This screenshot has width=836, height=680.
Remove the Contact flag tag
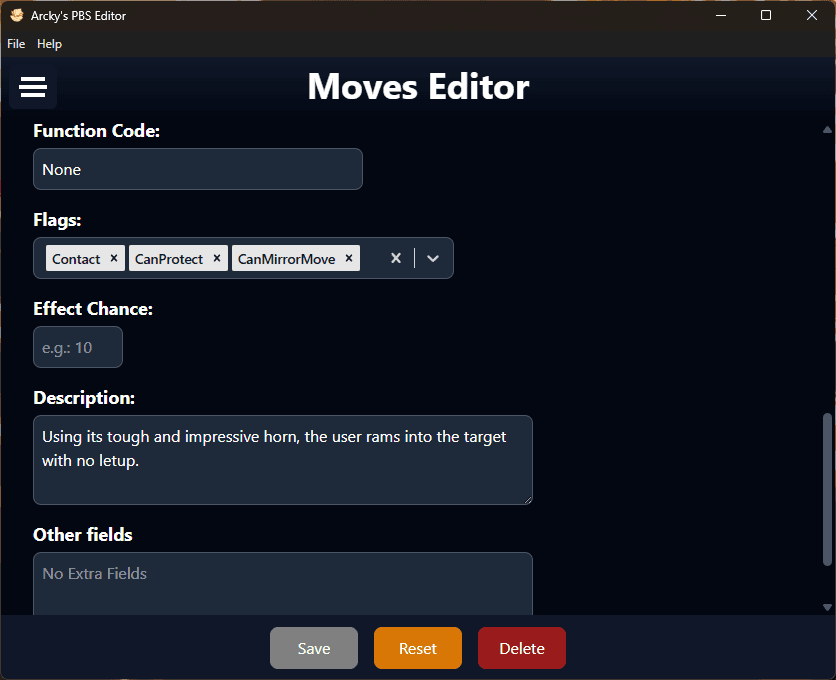(x=114, y=258)
